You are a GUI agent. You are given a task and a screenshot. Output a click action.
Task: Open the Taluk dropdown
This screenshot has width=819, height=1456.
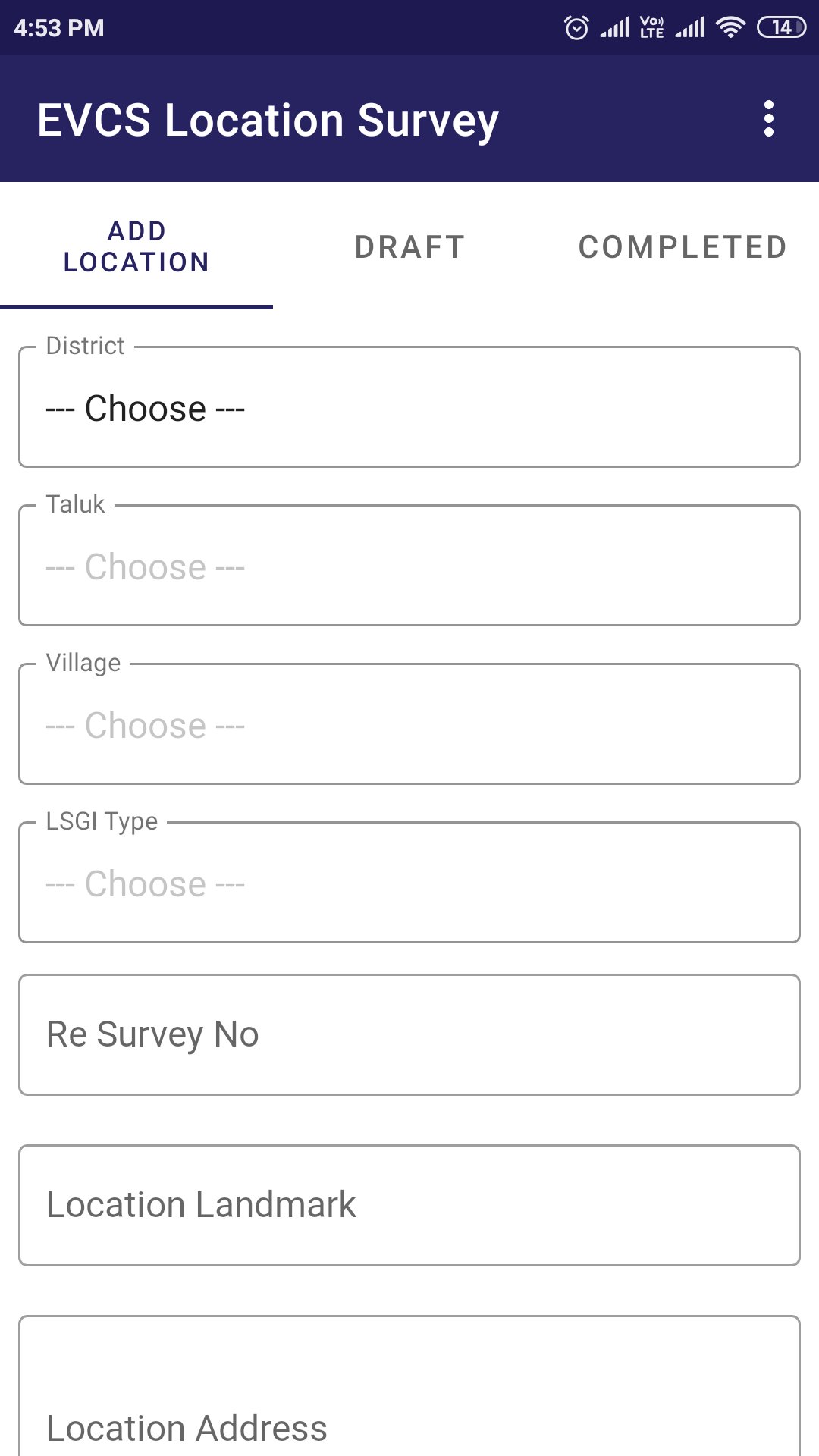coord(409,566)
